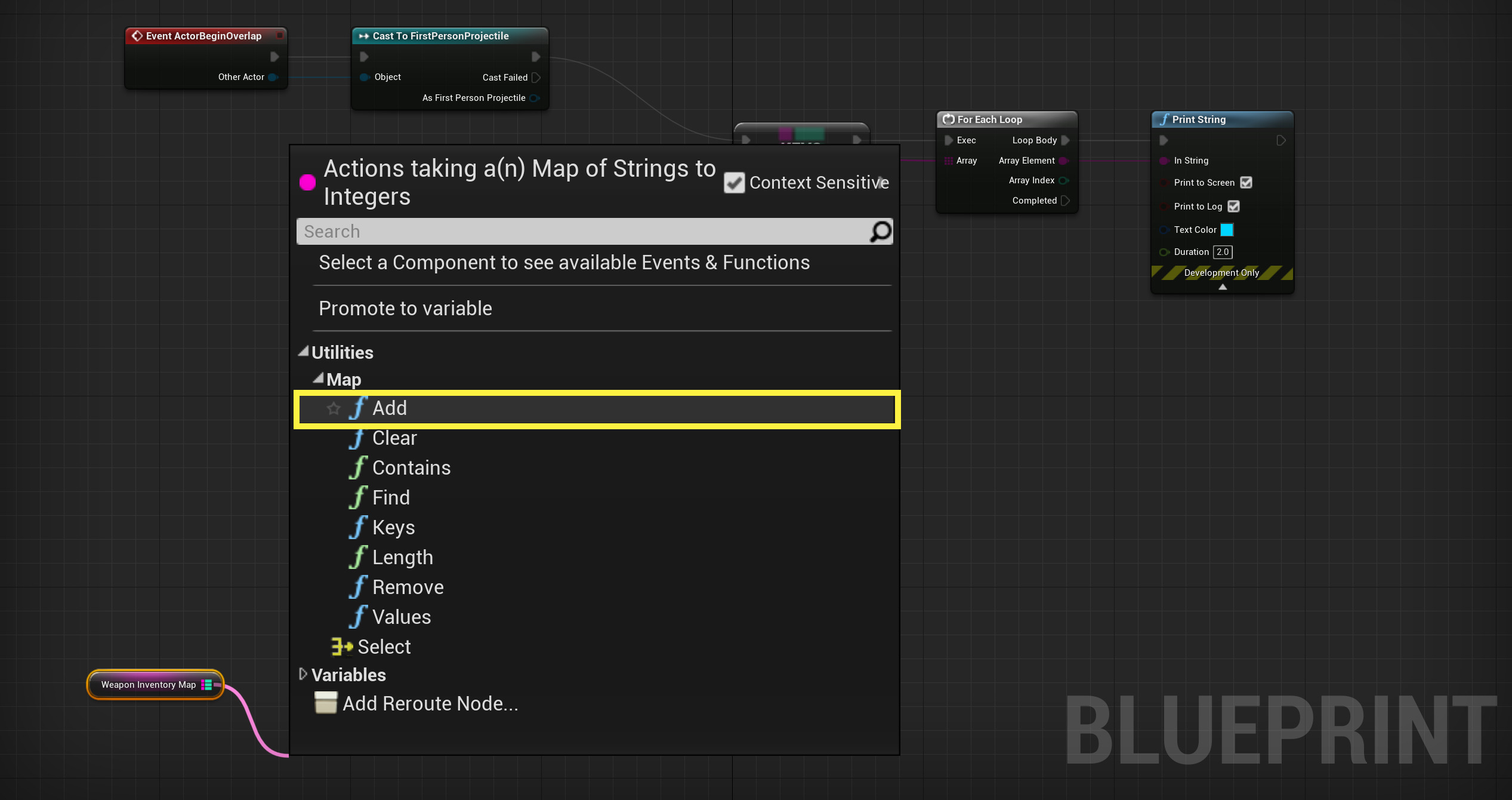Image resolution: width=1512 pixels, height=800 pixels.
Task: Disable Print to Screen on Print String
Action: point(1245,183)
